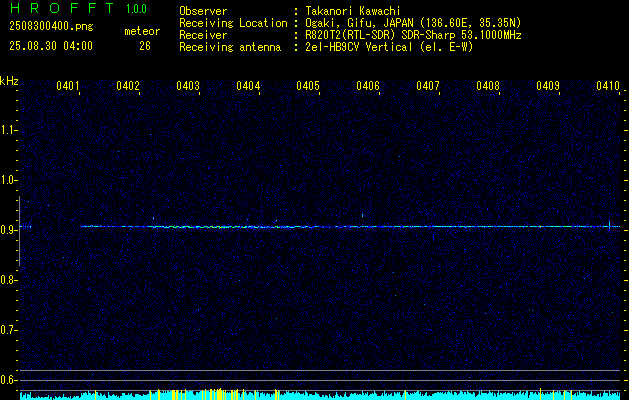Image resolution: width=629 pixels, height=400 pixels.
Task: Click the 0401 time marker
Action: pyautogui.click(x=67, y=86)
